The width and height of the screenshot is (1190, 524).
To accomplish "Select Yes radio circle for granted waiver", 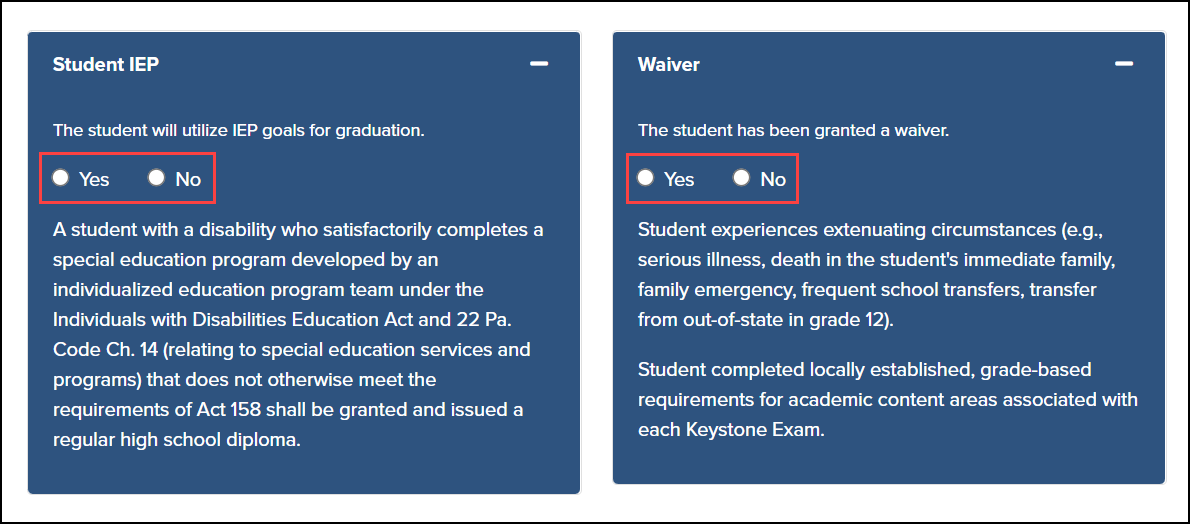I will point(646,178).
